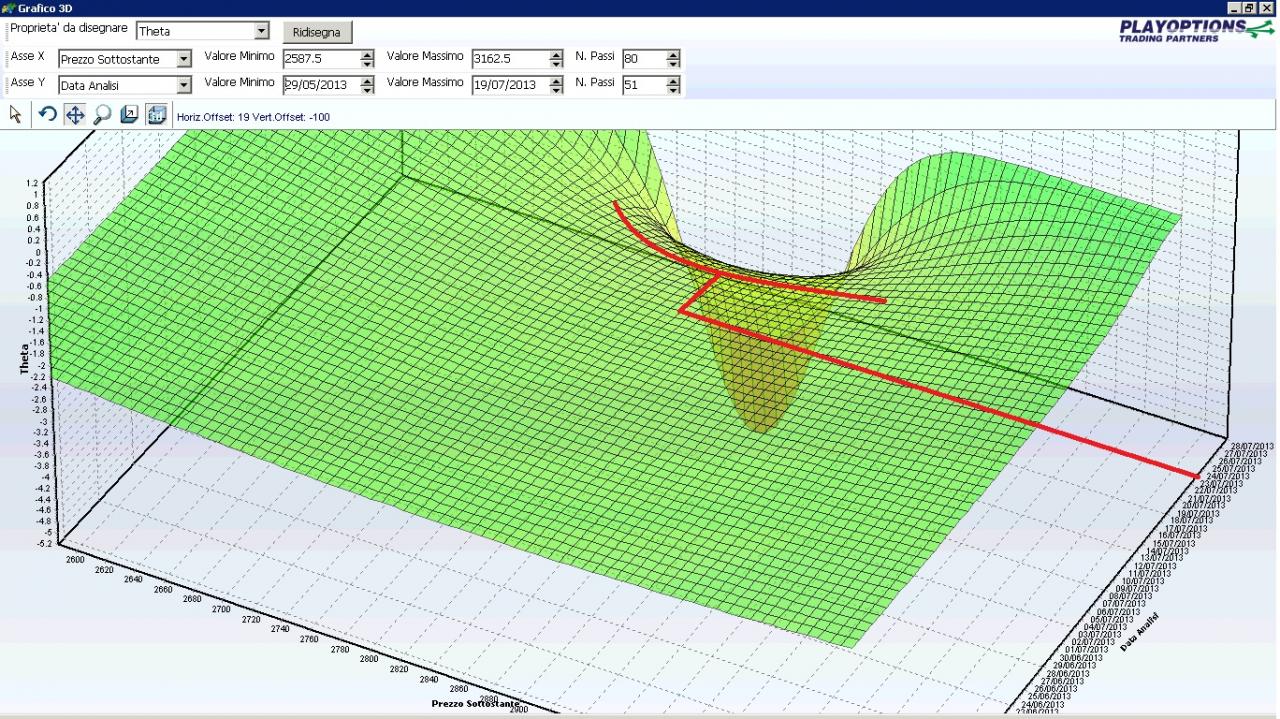Viewport: 1280px width, 719px height.
Task: Click the restore window button in title bar
Action: (1250, 8)
